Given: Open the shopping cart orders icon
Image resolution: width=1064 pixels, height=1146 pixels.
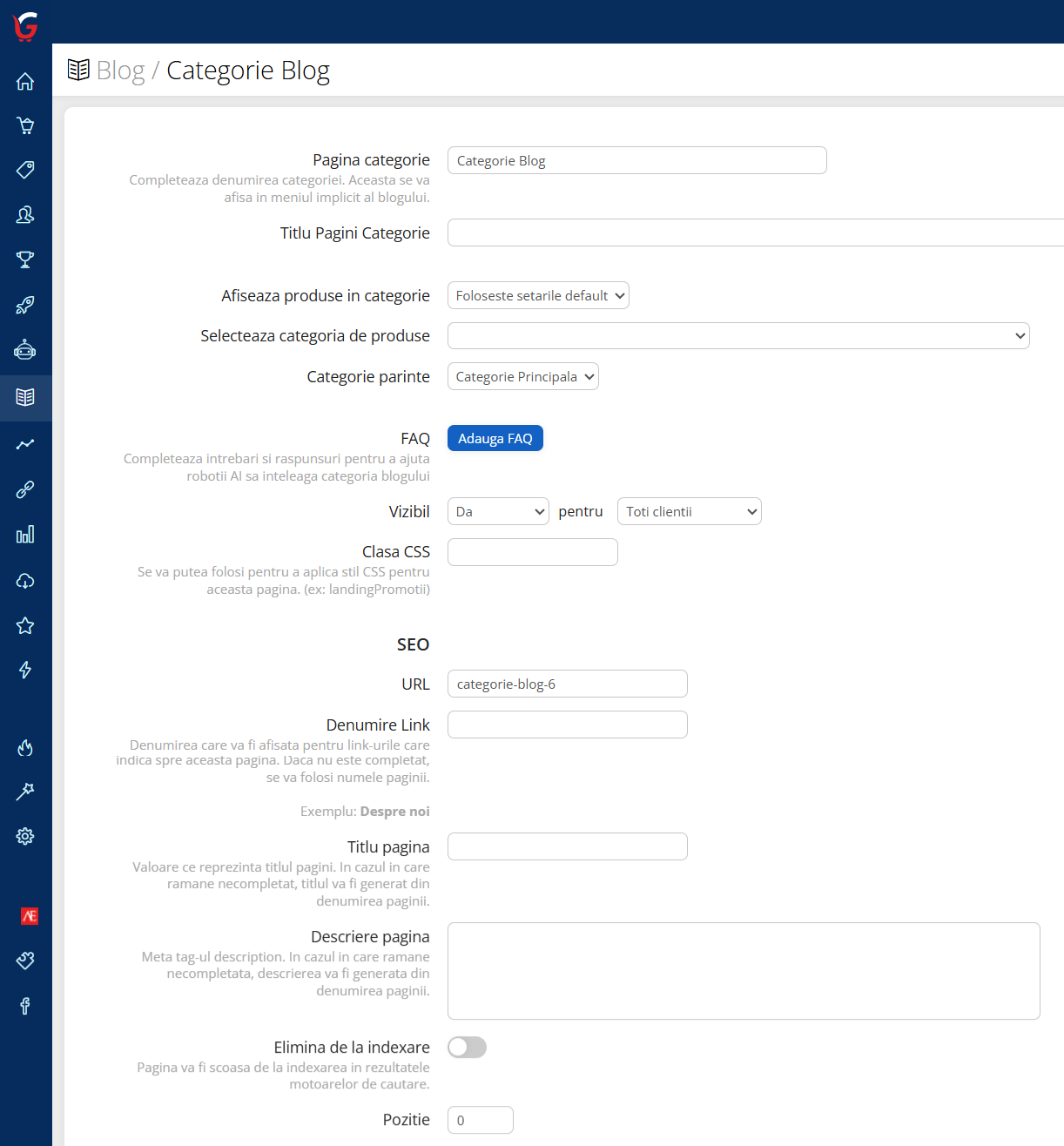Looking at the screenshot, I should click(25, 125).
